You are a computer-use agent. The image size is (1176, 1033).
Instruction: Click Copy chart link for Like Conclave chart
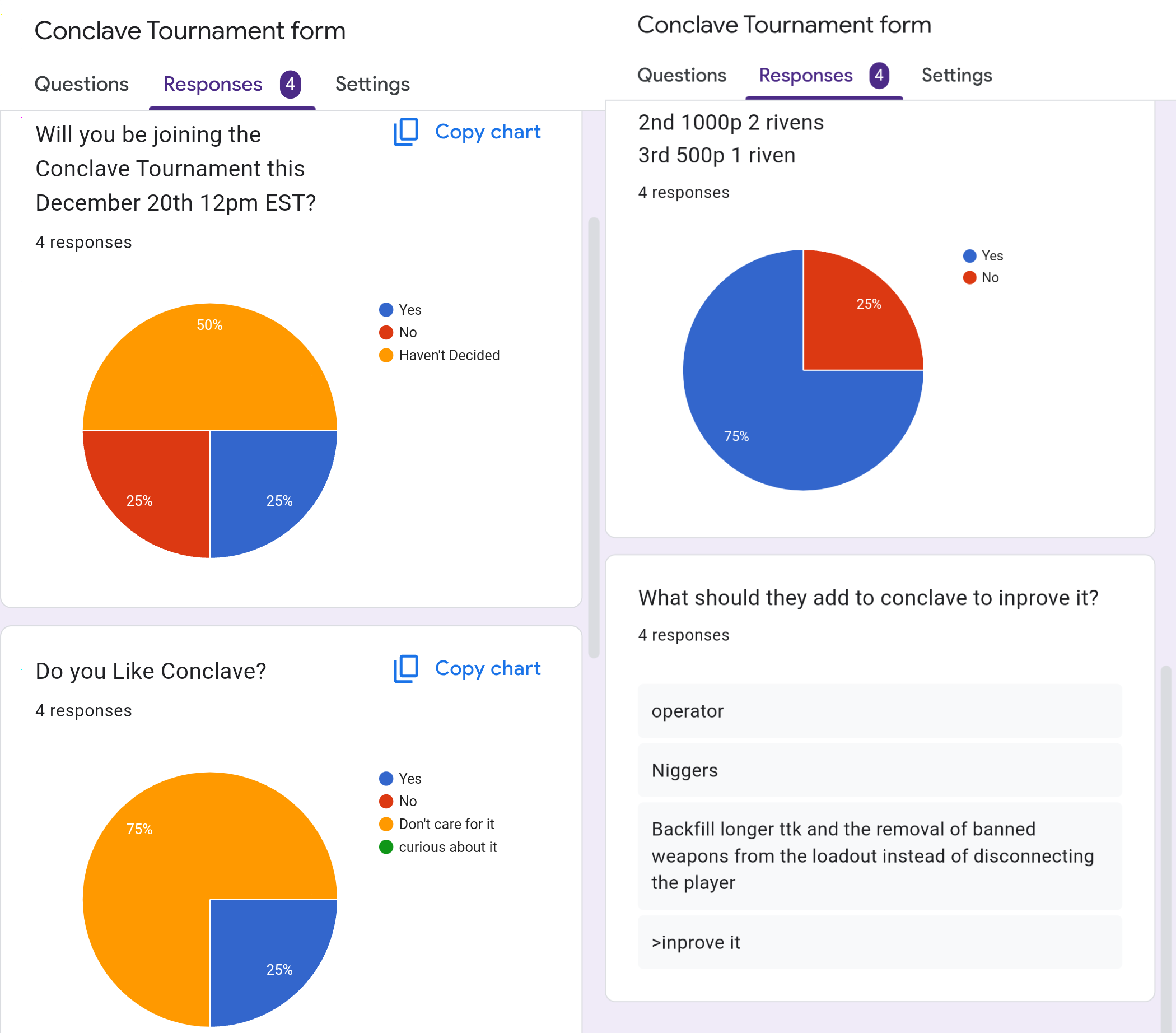coord(487,668)
